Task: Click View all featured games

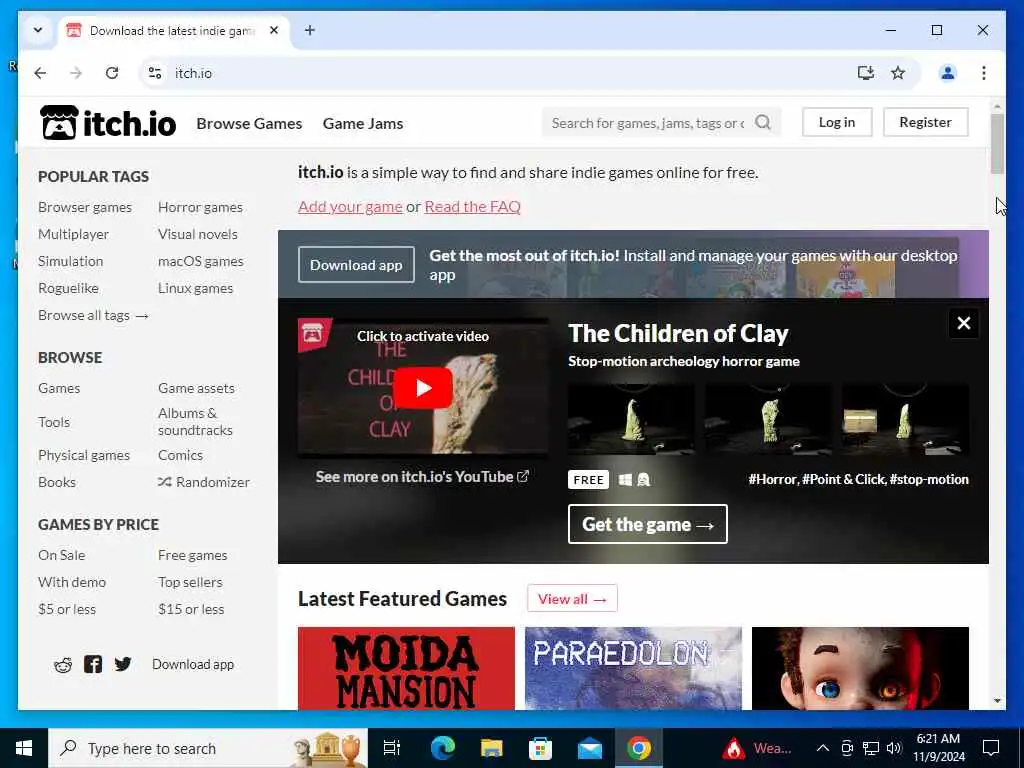Action: coord(572,598)
